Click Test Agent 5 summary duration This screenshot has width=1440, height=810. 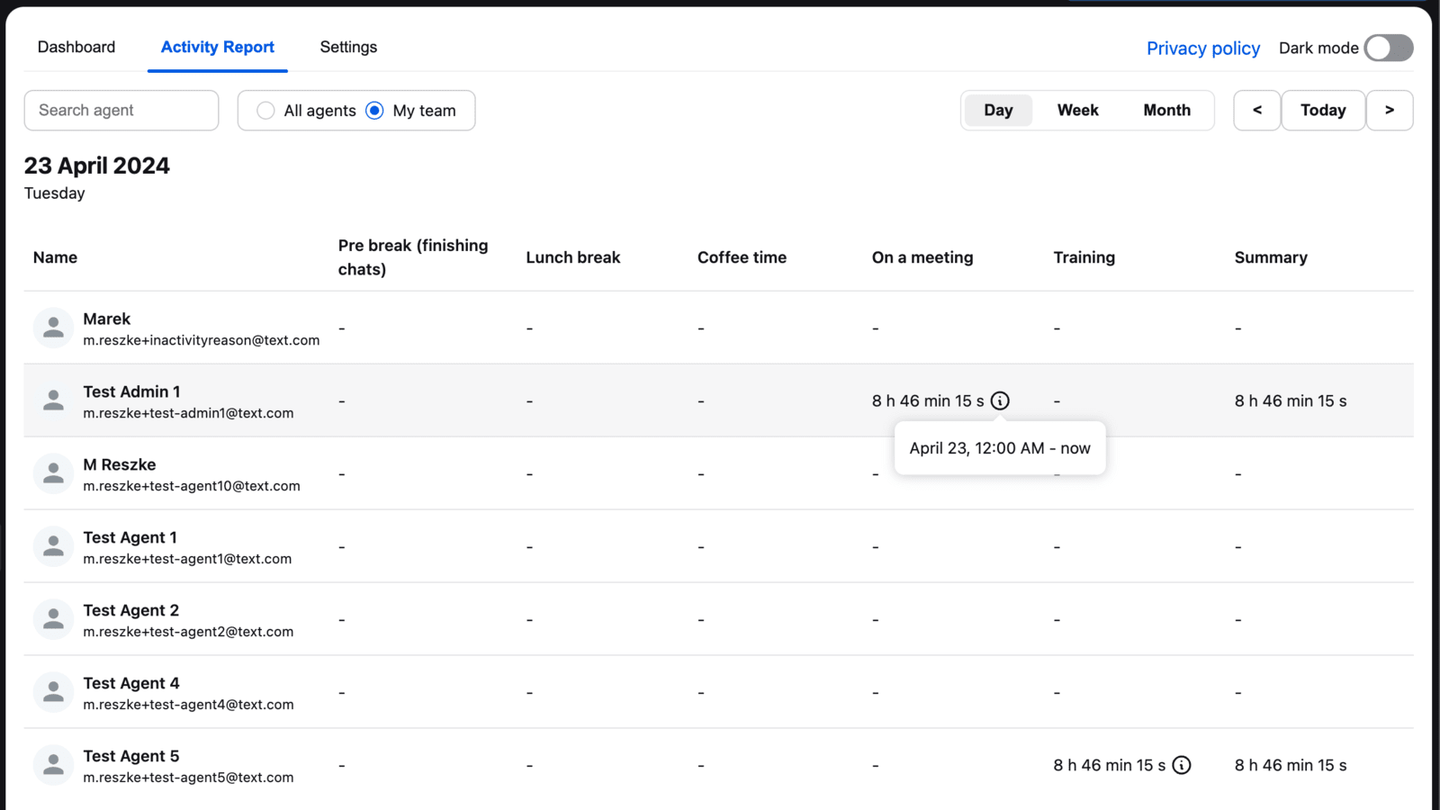point(1290,765)
